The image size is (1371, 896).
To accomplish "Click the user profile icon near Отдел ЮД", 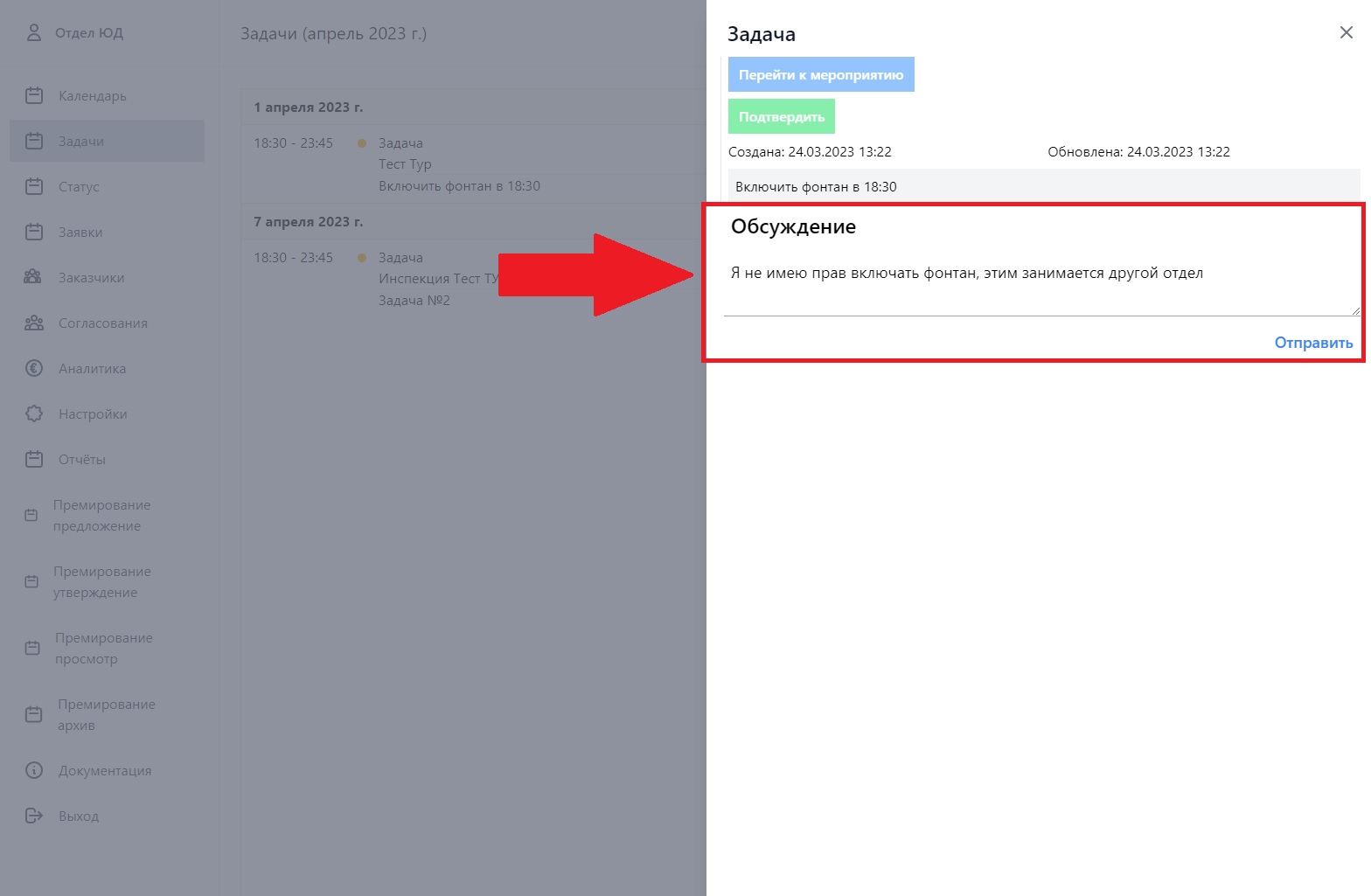I will tap(34, 33).
